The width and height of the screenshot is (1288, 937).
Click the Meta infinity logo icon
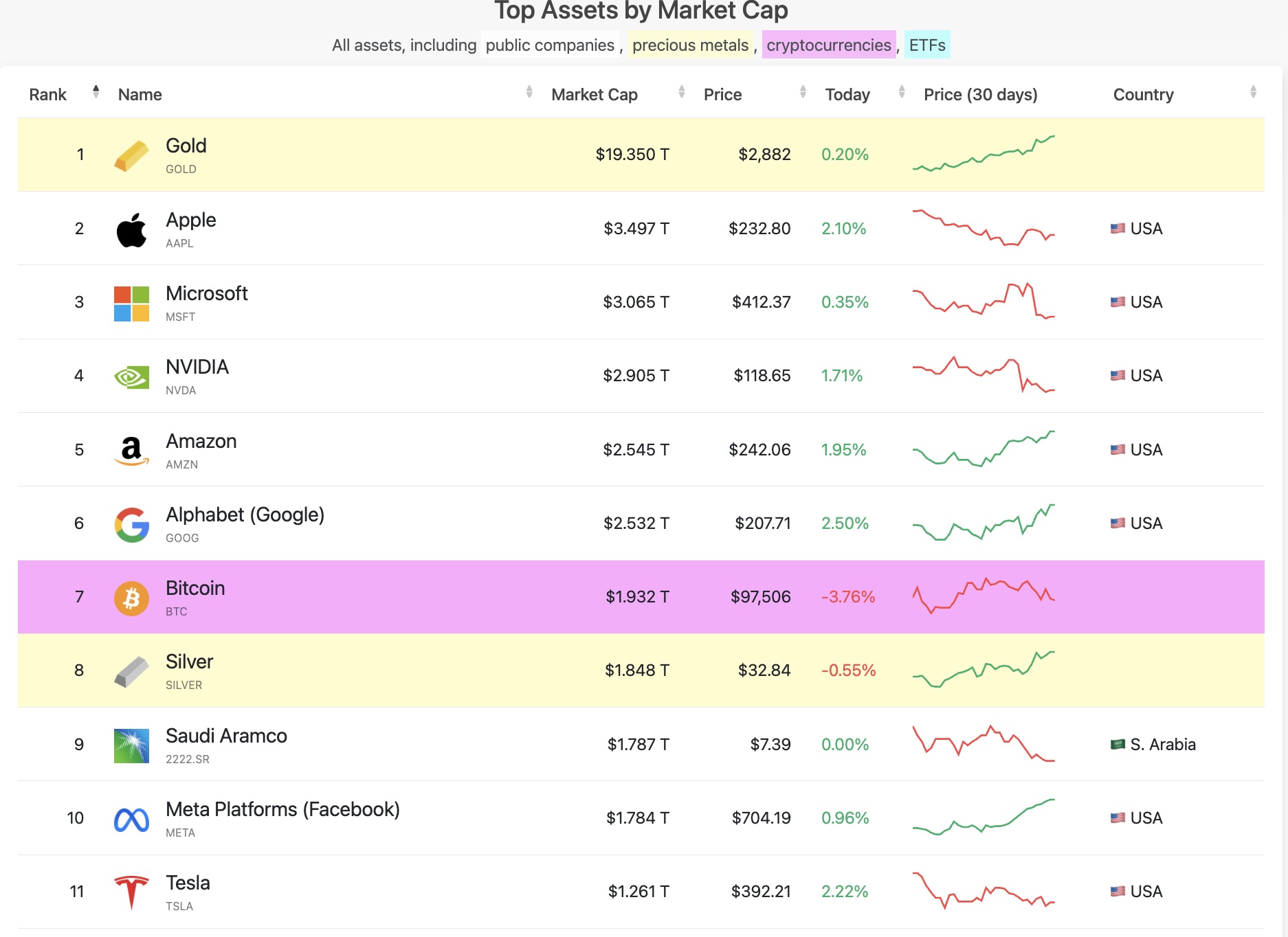pos(131,820)
